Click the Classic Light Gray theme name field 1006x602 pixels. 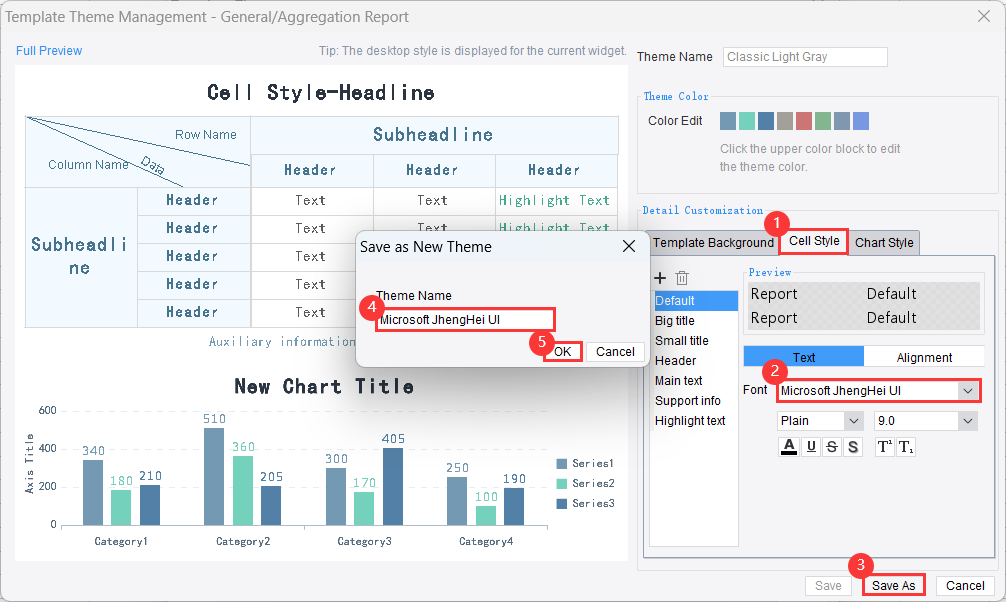pyautogui.click(x=805, y=57)
